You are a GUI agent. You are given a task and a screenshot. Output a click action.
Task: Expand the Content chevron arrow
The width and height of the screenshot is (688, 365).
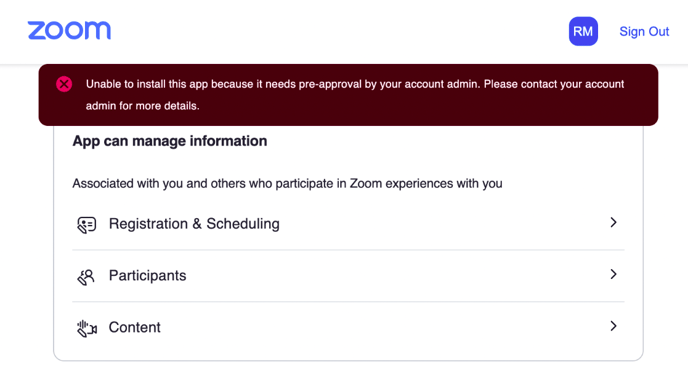613,326
